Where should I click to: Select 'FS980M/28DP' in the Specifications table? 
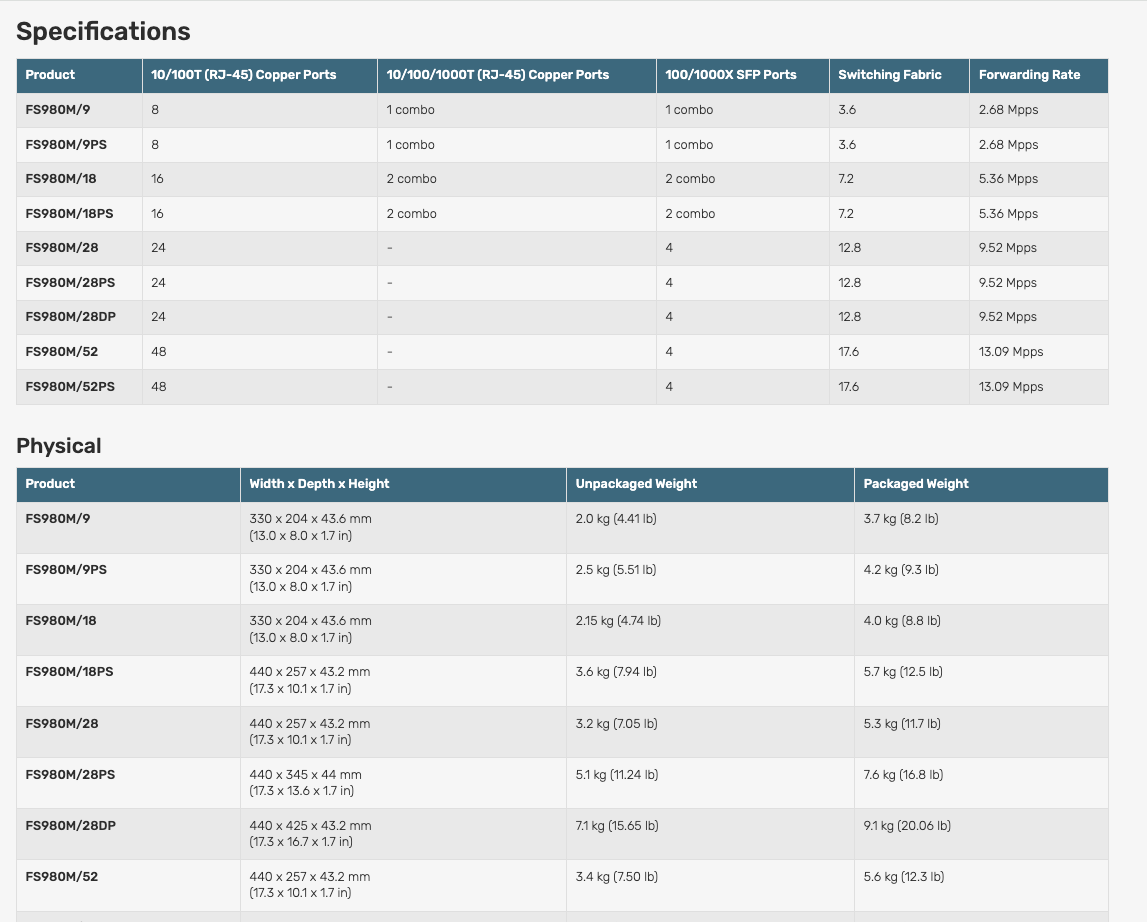(x=70, y=317)
